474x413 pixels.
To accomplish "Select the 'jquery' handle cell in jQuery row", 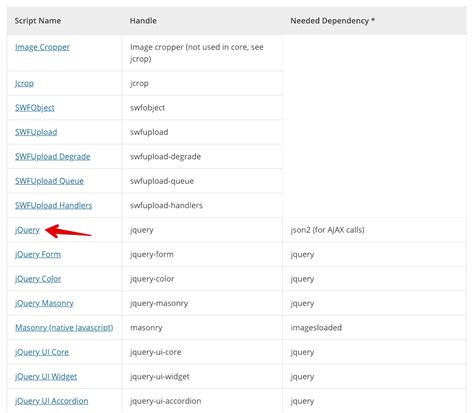I will [x=202, y=230].
